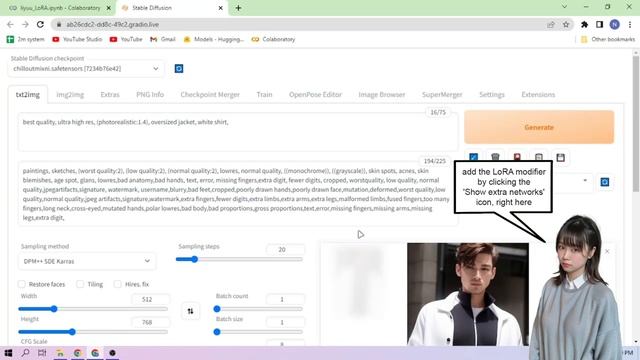Go back in browser history
This screenshot has height=360, width=640.
pyautogui.click(x=10, y=24)
